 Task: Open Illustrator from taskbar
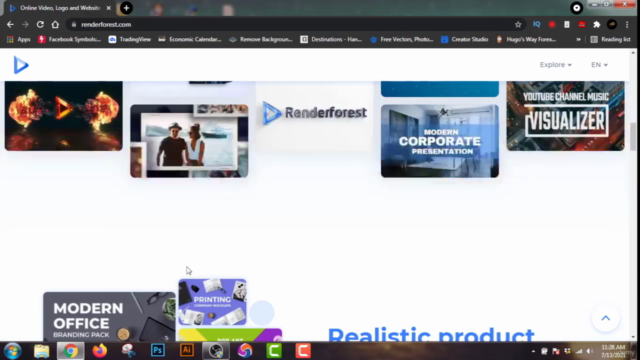[187, 351]
